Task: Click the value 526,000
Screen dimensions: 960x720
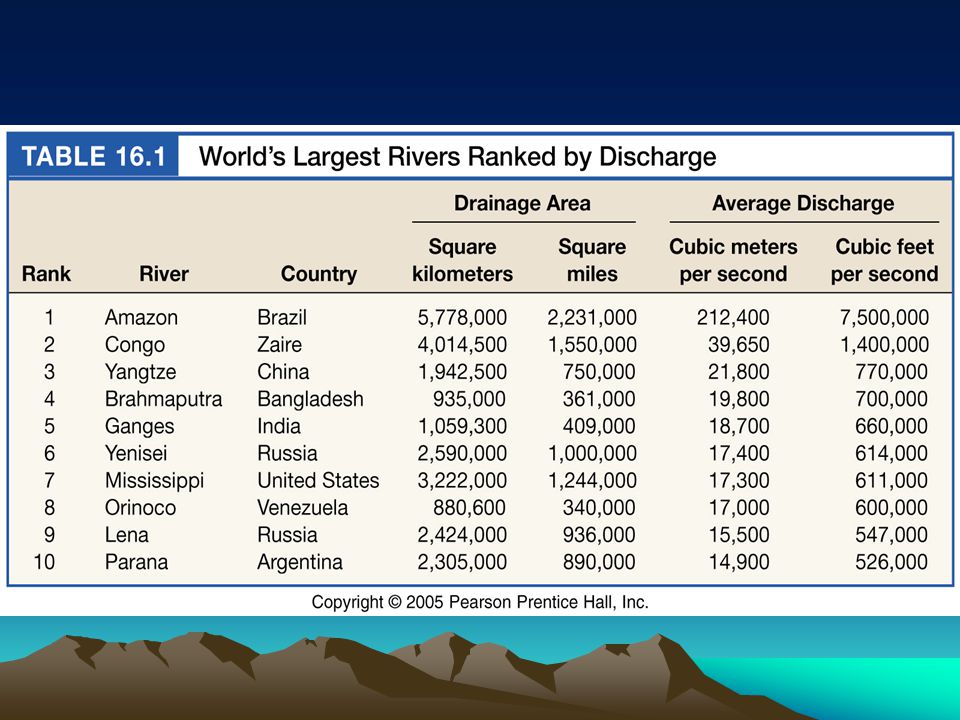Action: click(x=891, y=562)
